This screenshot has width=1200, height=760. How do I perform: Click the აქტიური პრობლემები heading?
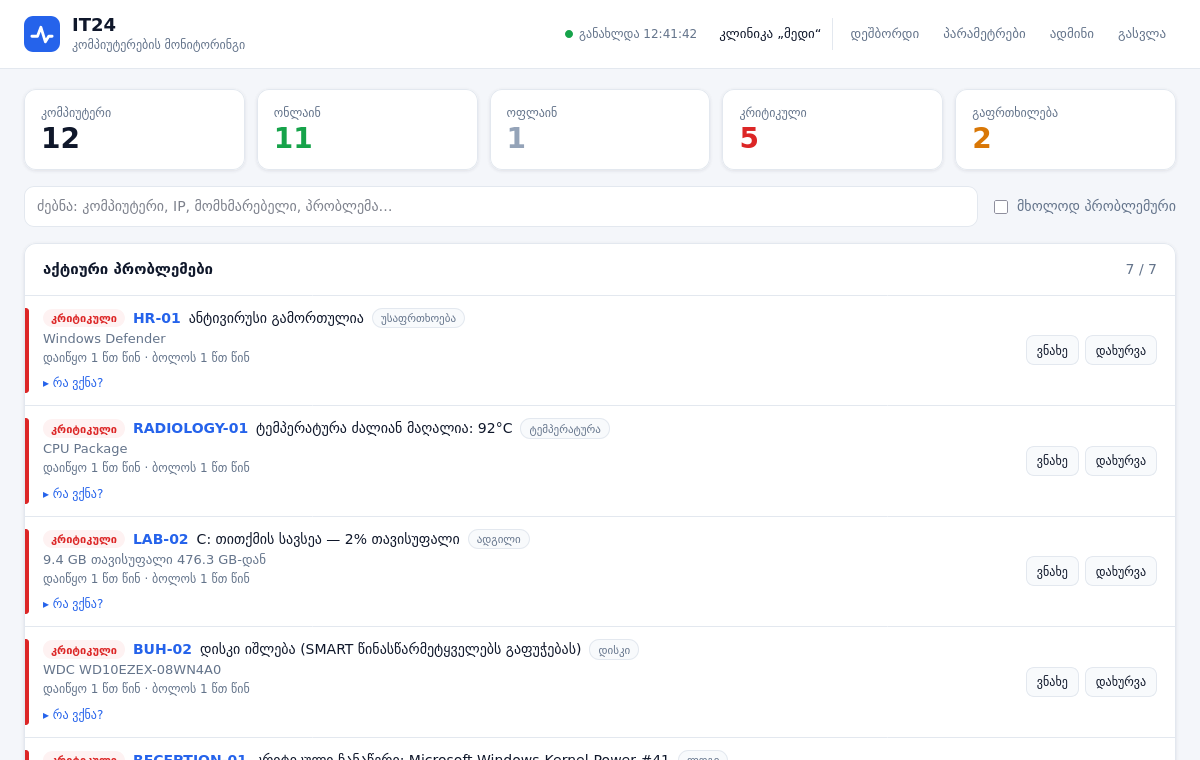[128, 269]
